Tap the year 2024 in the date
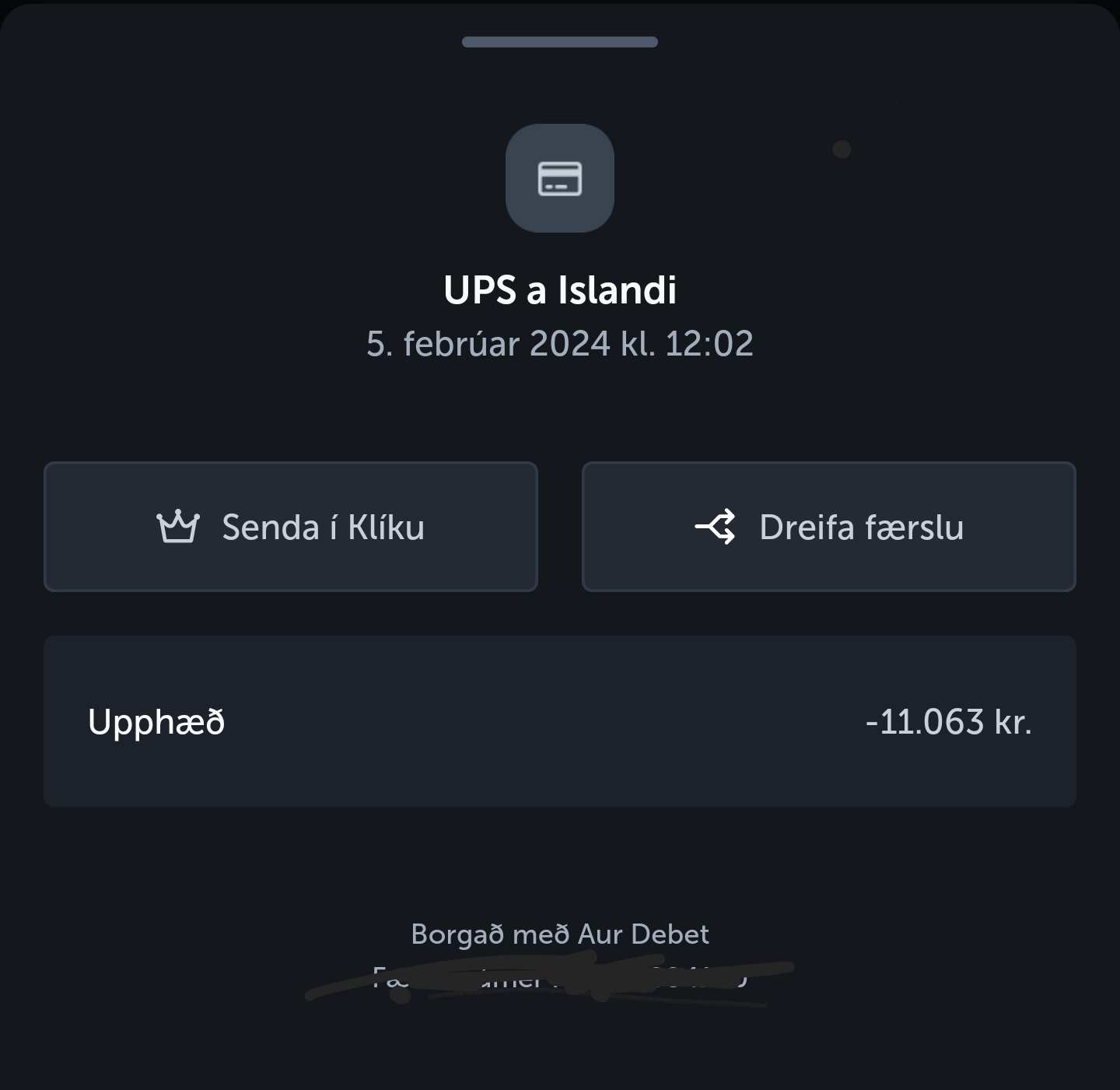 pos(569,343)
